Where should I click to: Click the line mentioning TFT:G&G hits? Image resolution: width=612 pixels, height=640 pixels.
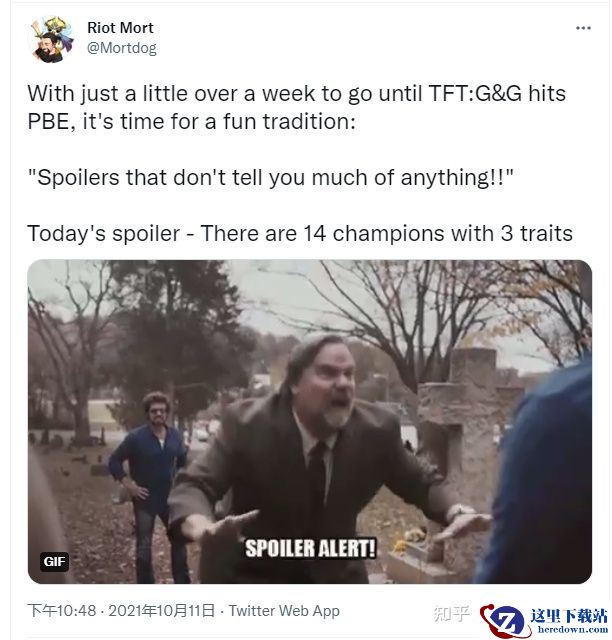[296, 93]
